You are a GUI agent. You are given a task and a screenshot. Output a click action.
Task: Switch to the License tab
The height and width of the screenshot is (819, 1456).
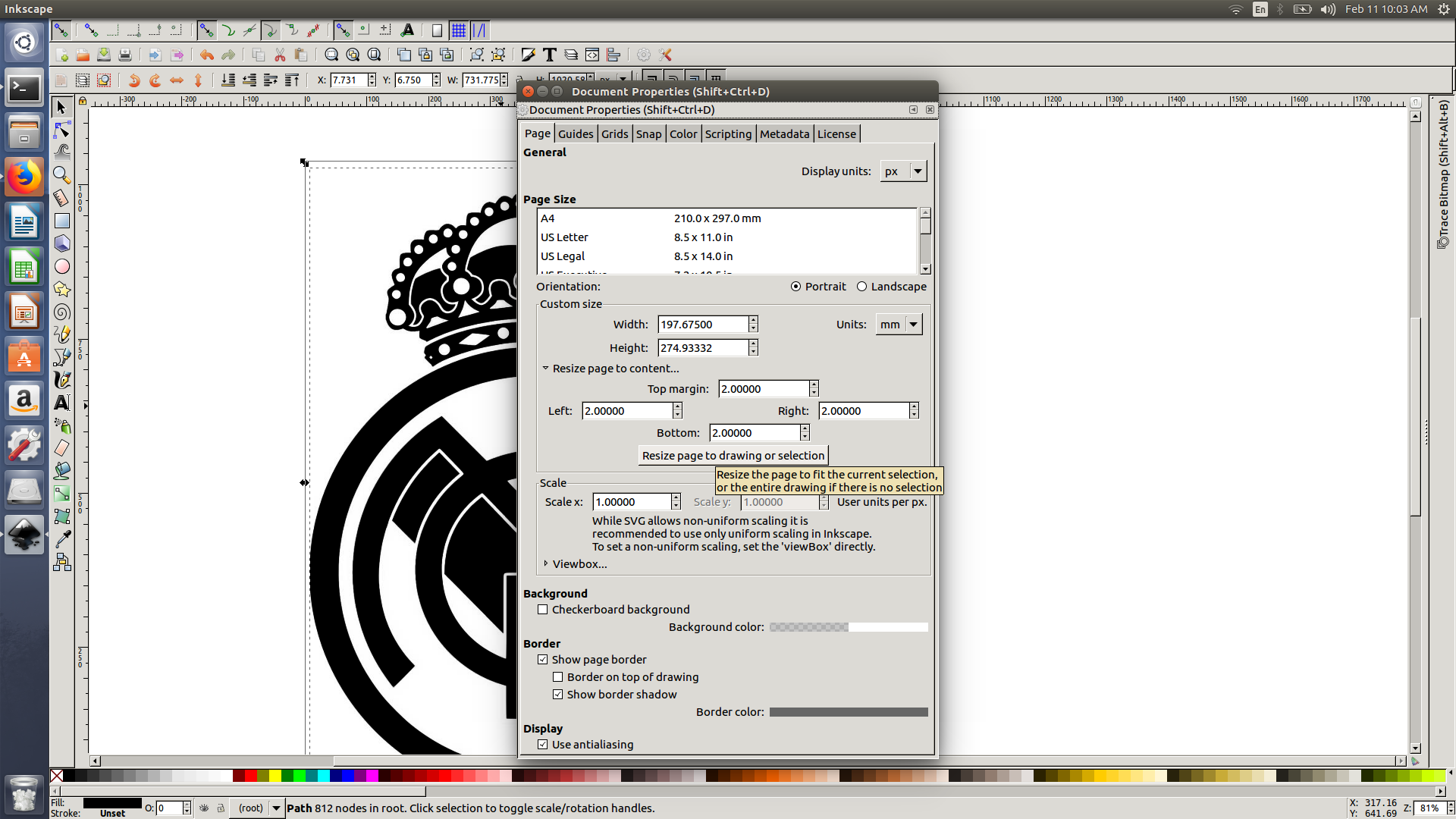click(x=836, y=134)
